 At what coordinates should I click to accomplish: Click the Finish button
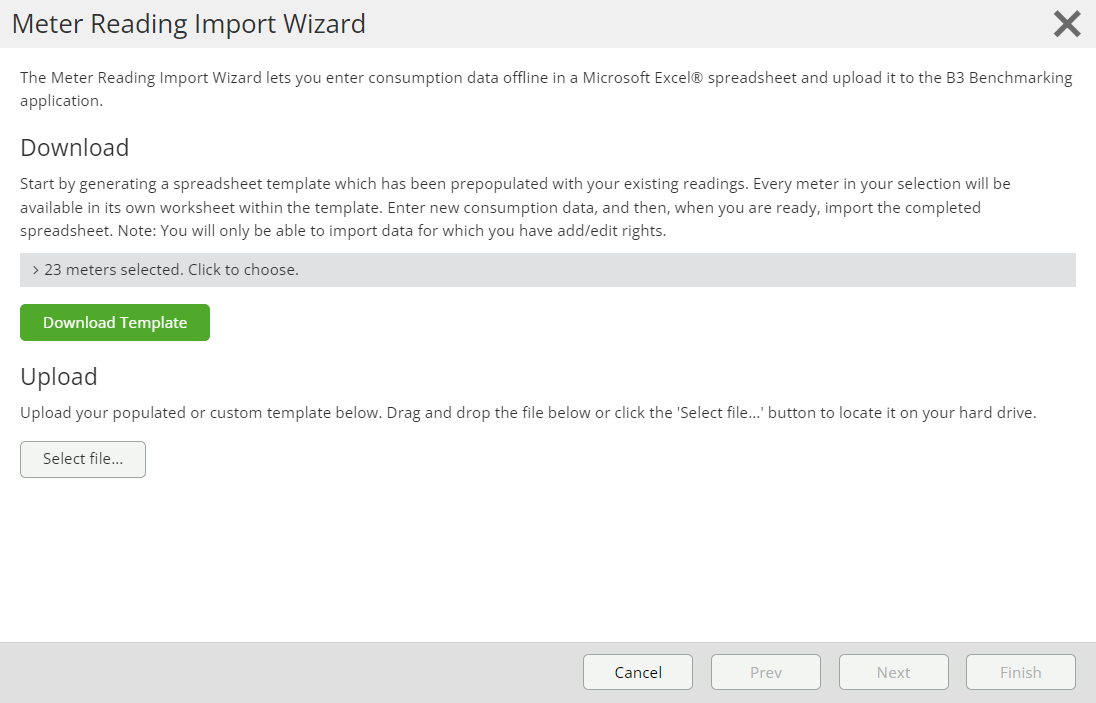(1020, 672)
